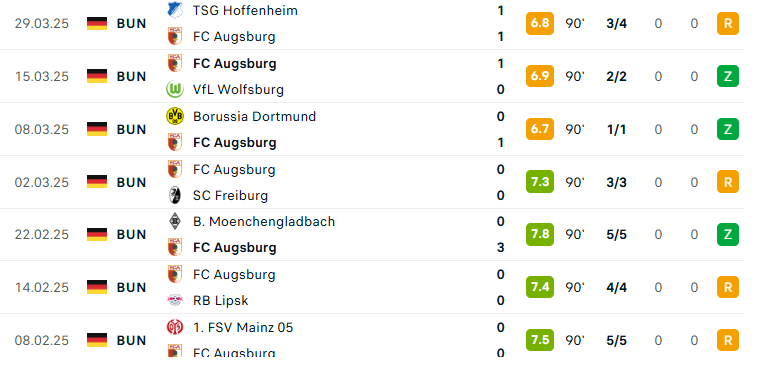This screenshot has height=380, width=758.
Task: Click the Augsburg crest in the Wolfsburg match
Action: [x=175, y=63]
